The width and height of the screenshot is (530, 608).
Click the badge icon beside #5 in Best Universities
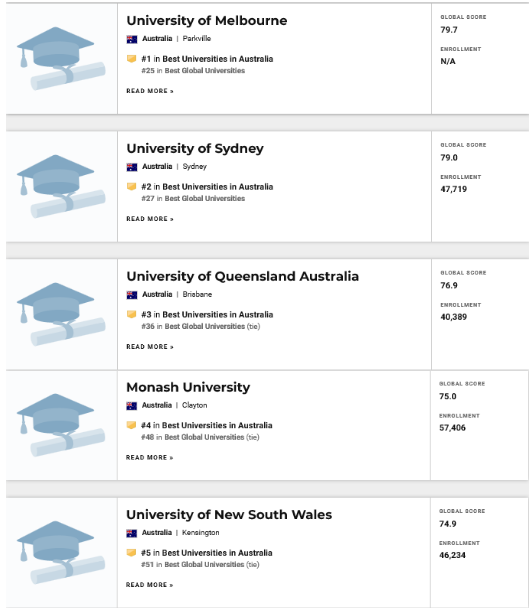(x=131, y=553)
